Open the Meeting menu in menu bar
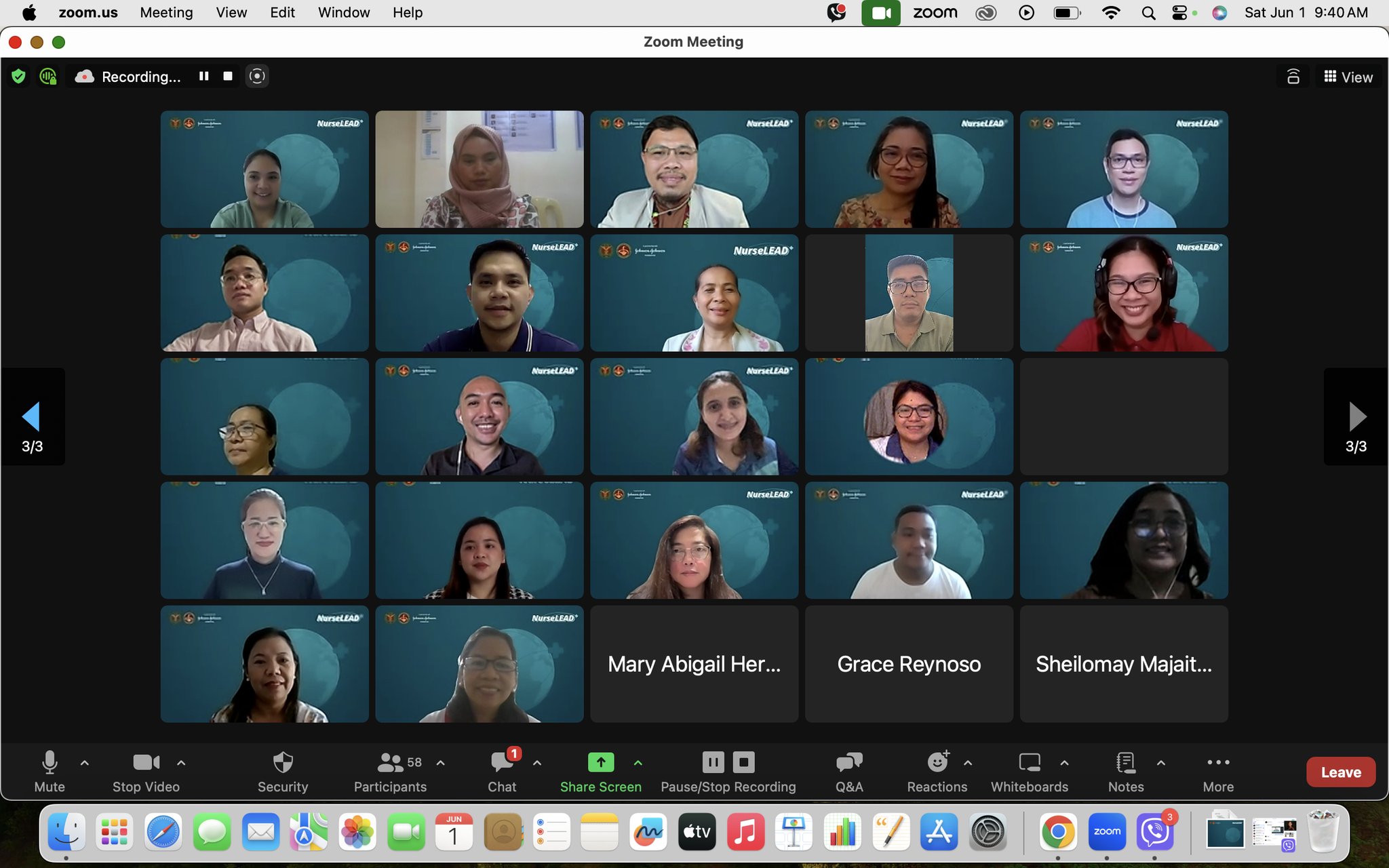This screenshot has width=1389, height=868. (166, 12)
